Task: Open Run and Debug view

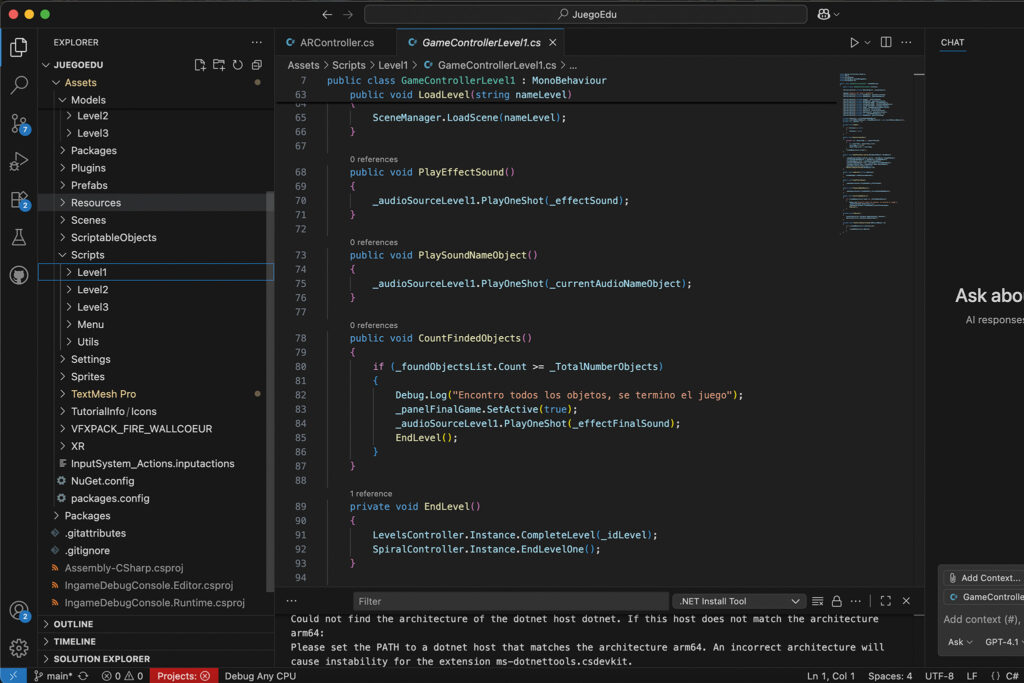Action: click(18, 162)
